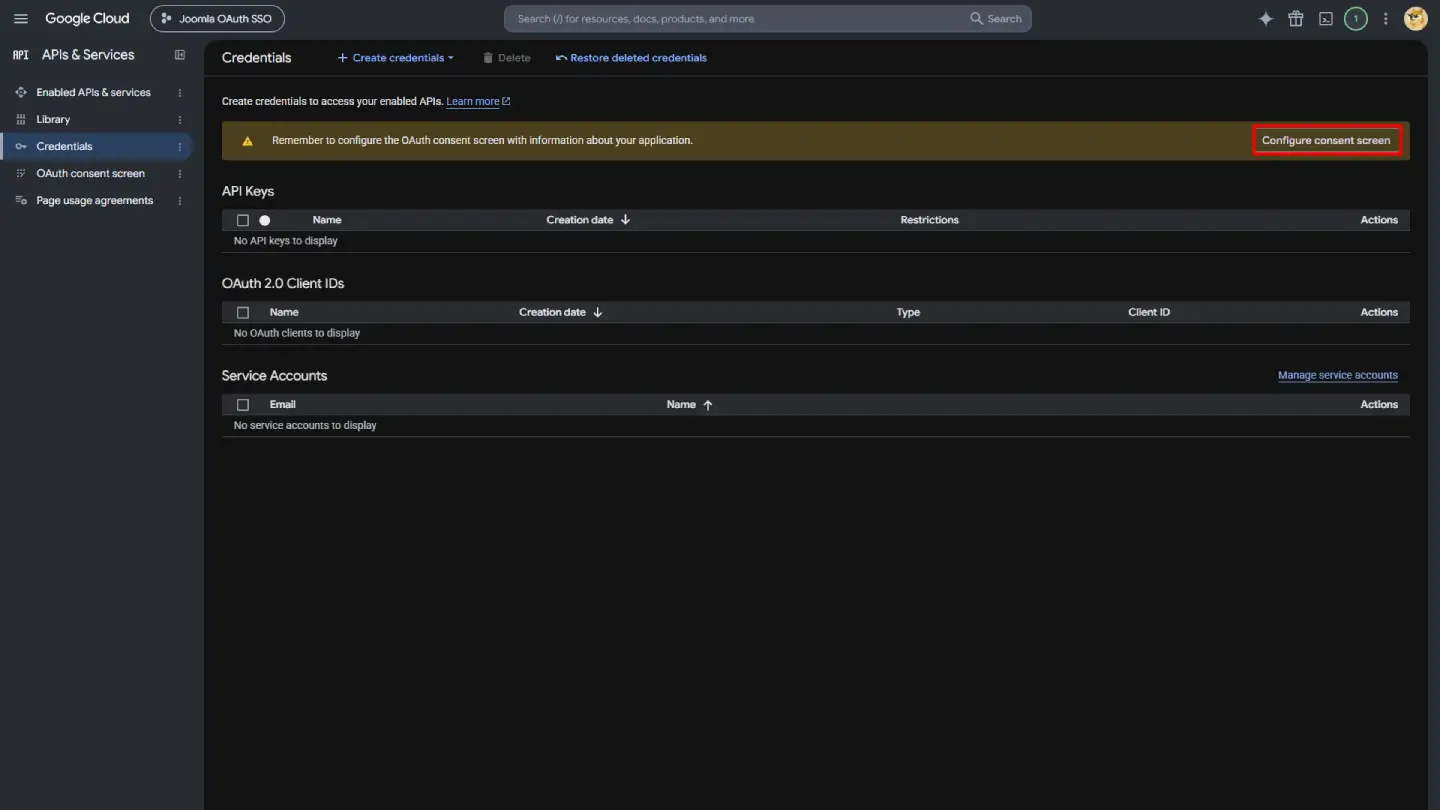The width and height of the screenshot is (1440, 810).
Task: Open Learn more link
Action: pos(478,102)
